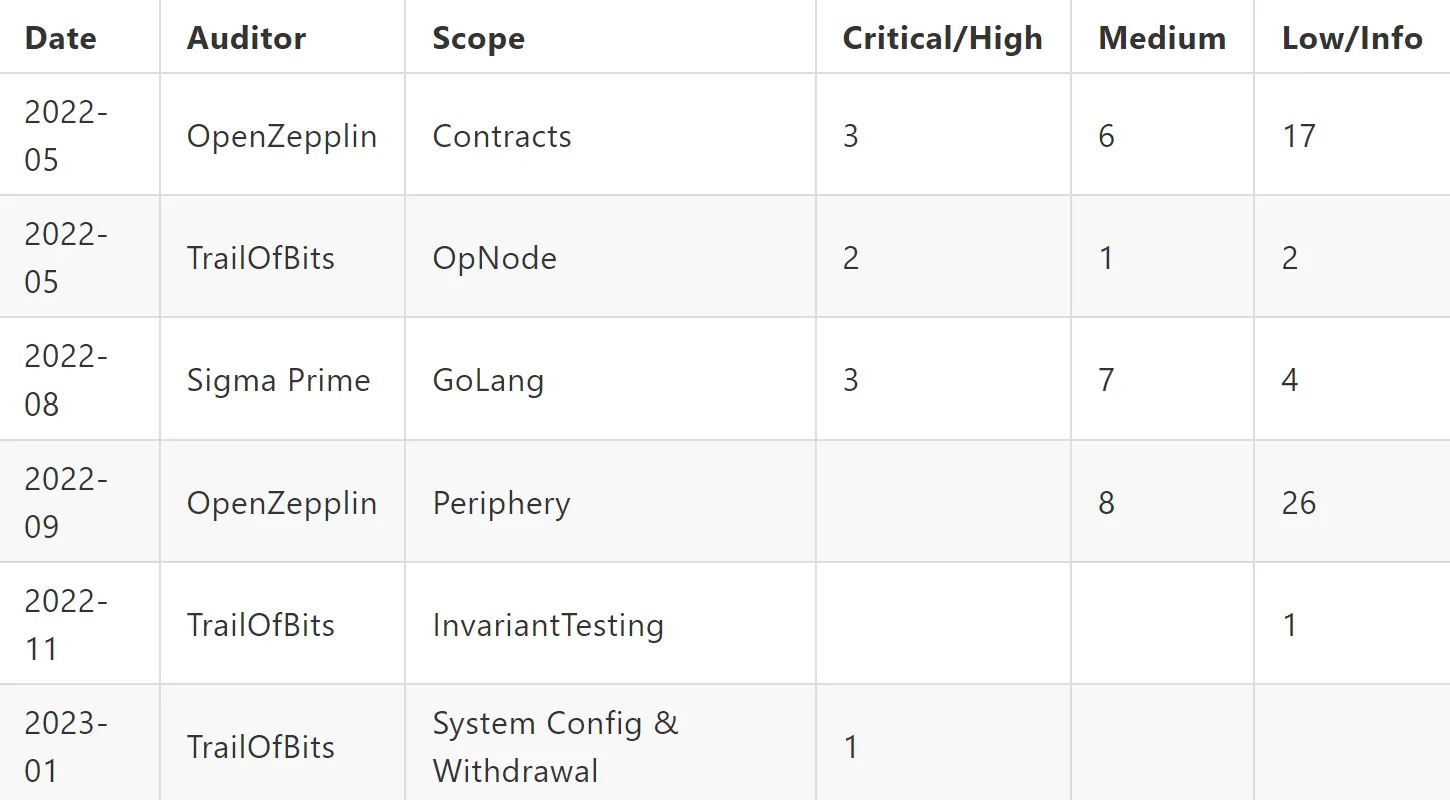Image resolution: width=1450 pixels, height=800 pixels.
Task: Click the 2023-01 date cell
Action: click(66, 747)
